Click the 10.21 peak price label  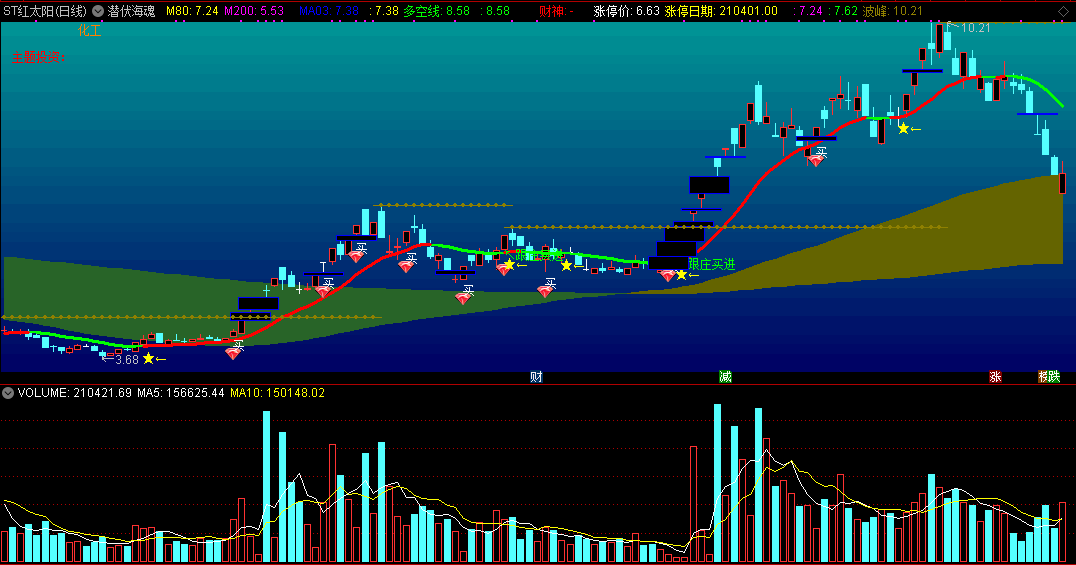(976, 28)
